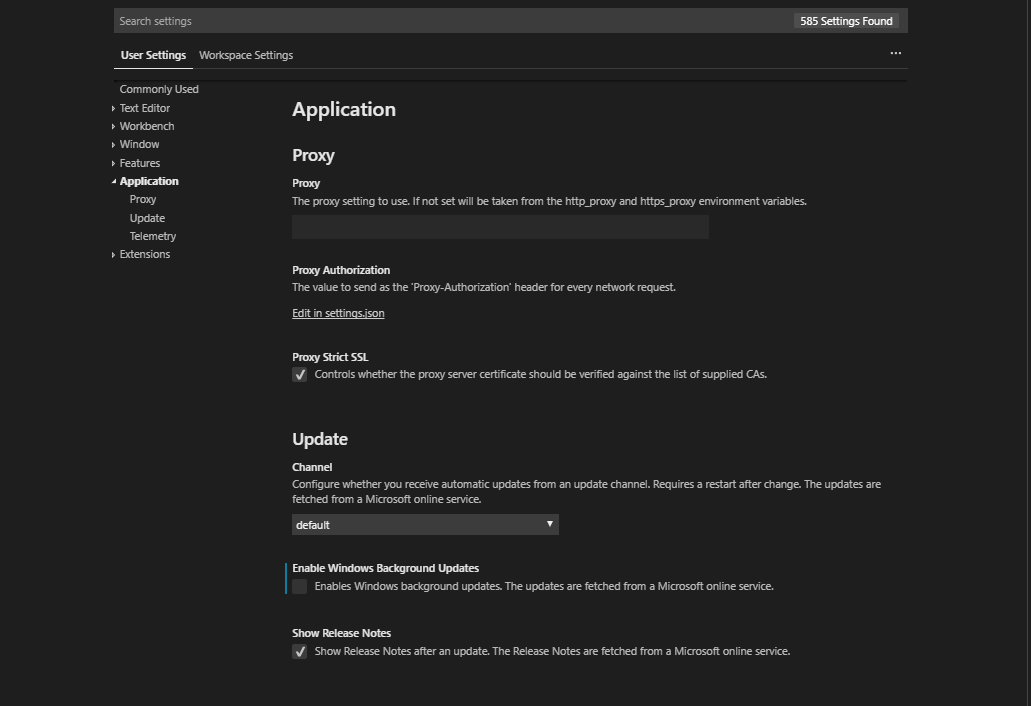Jump to the Telemetry subsection
This screenshot has height=706, width=1031.
point(152,236)
